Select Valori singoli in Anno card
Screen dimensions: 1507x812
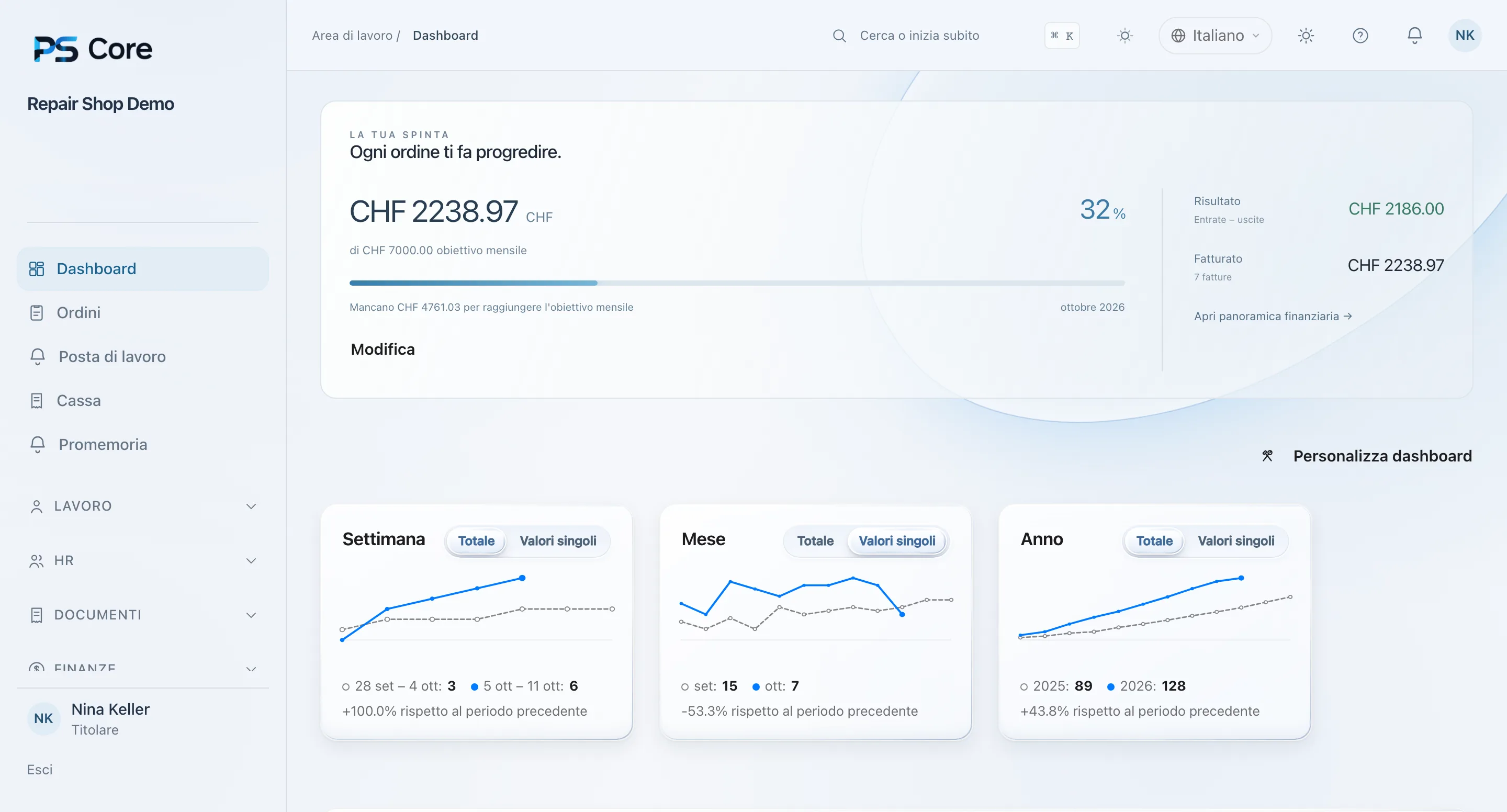pos(1235,540)
